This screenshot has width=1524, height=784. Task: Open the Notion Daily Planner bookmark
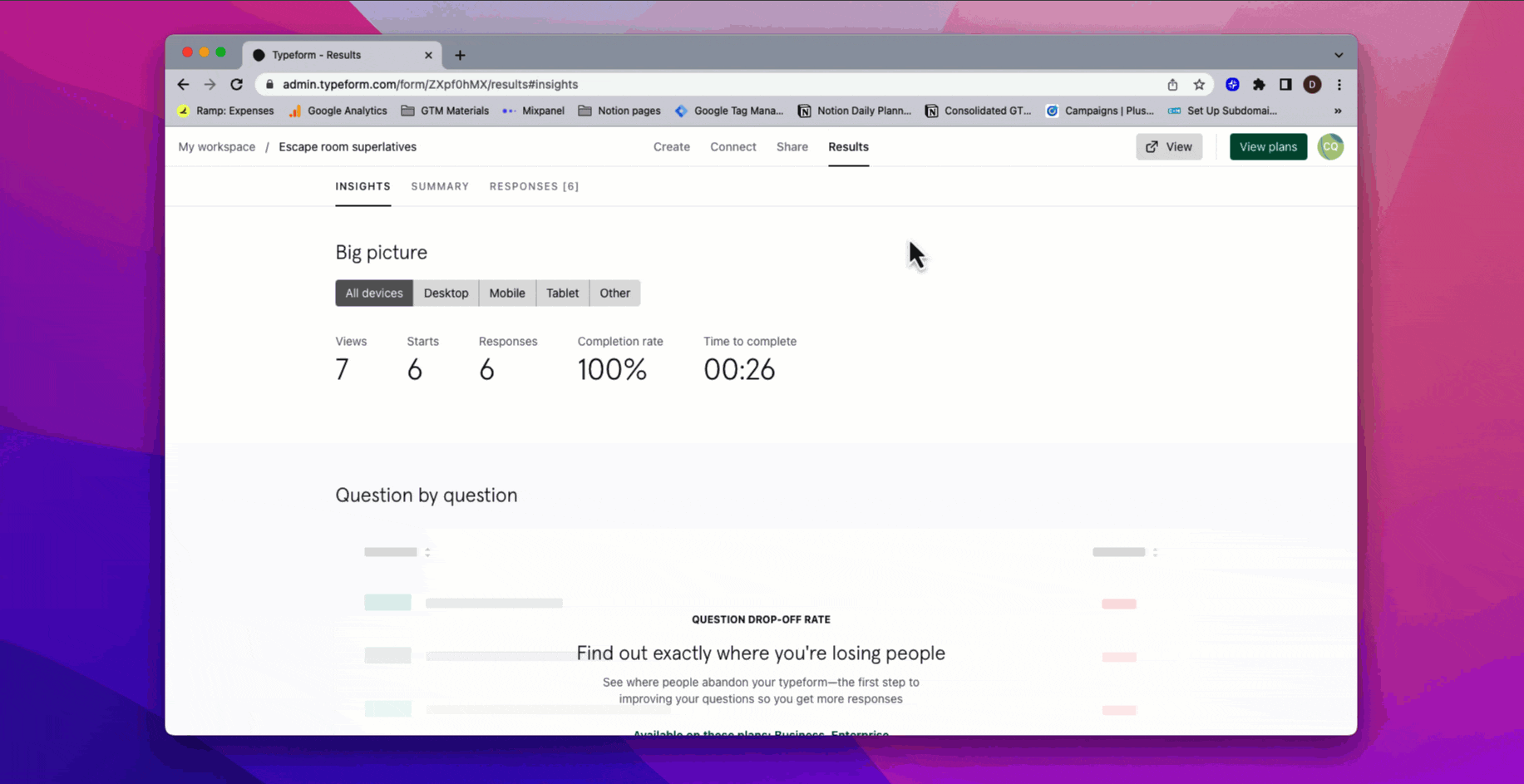pos(855,111)
